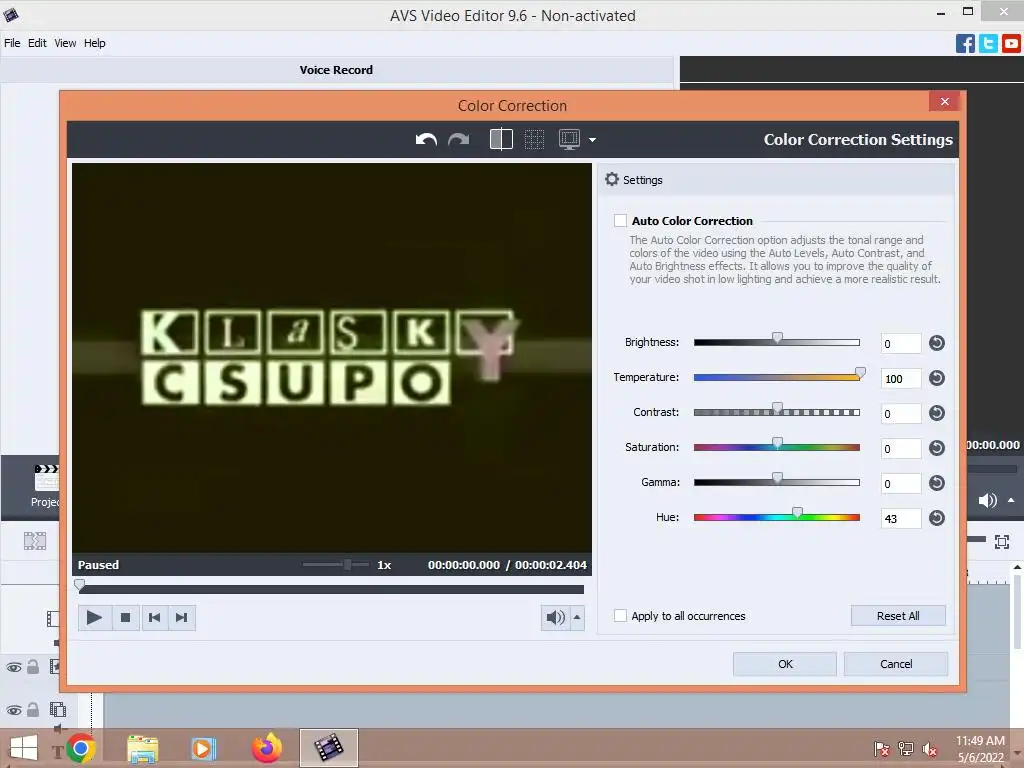Toggle lock on lower timeline track

tap(33, 709)
